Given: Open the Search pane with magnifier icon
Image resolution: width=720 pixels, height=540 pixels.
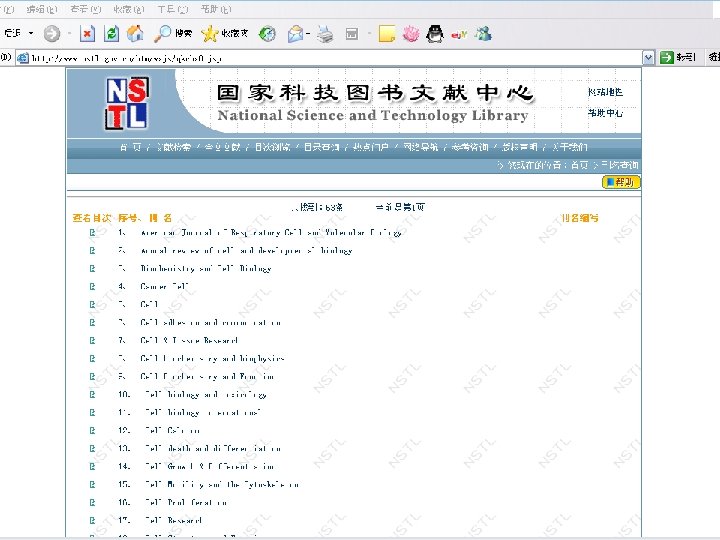Looking at the screenshot, I should pos(162,34).
